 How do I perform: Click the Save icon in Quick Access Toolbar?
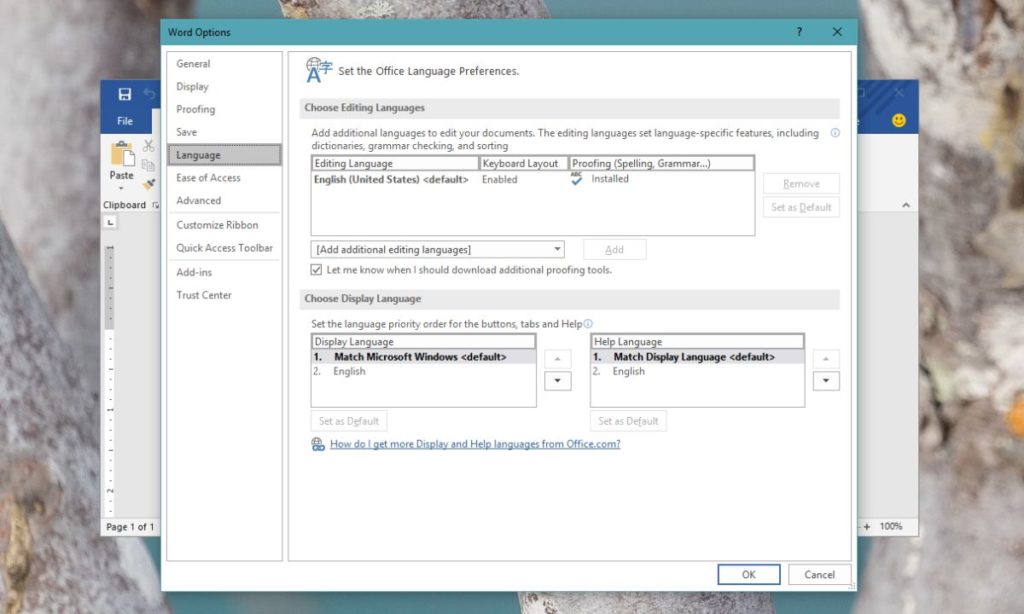126,93
